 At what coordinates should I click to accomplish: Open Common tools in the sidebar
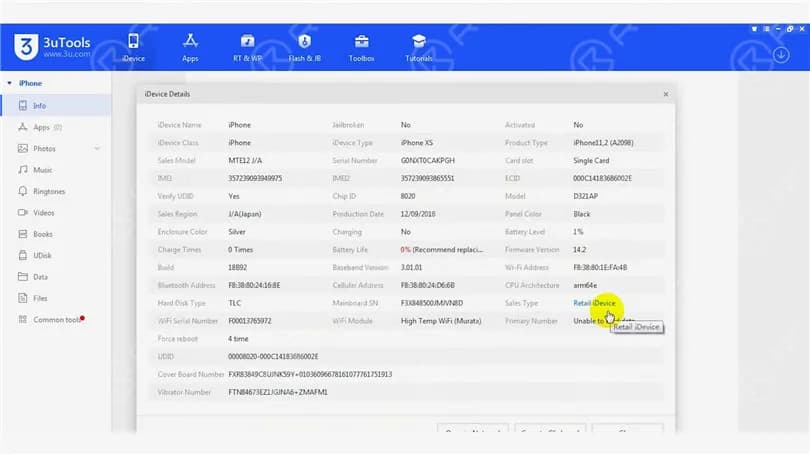tap(56, 320)
